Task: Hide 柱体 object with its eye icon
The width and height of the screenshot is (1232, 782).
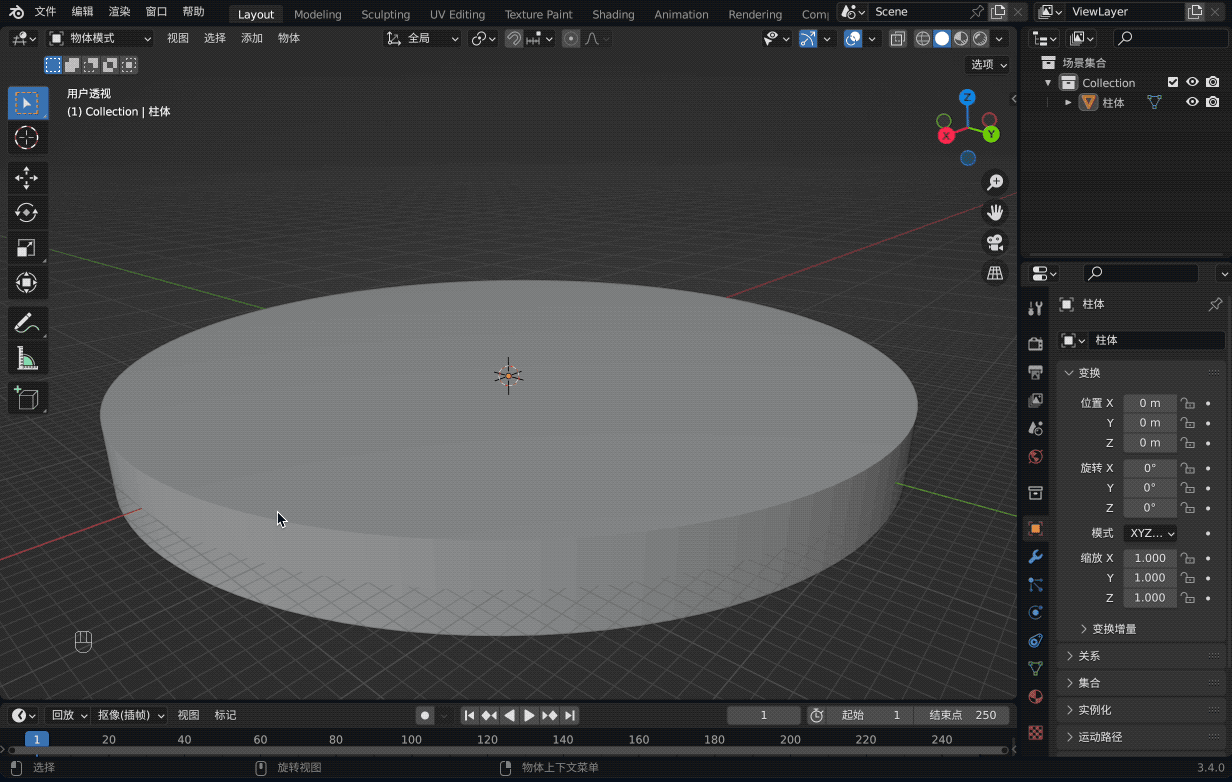Action: [1192, 102]
